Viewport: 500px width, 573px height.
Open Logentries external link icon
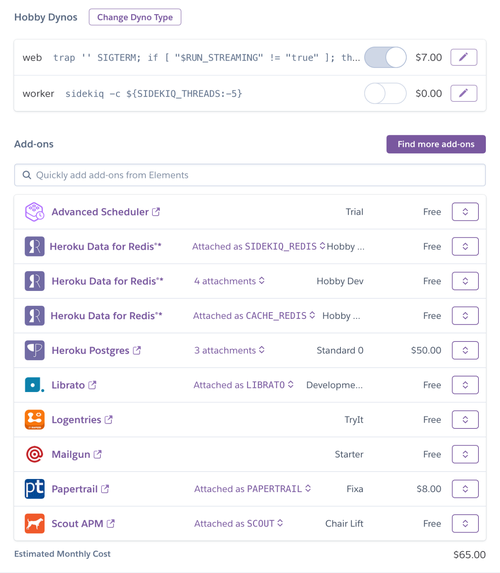click(x=109, y=420)
